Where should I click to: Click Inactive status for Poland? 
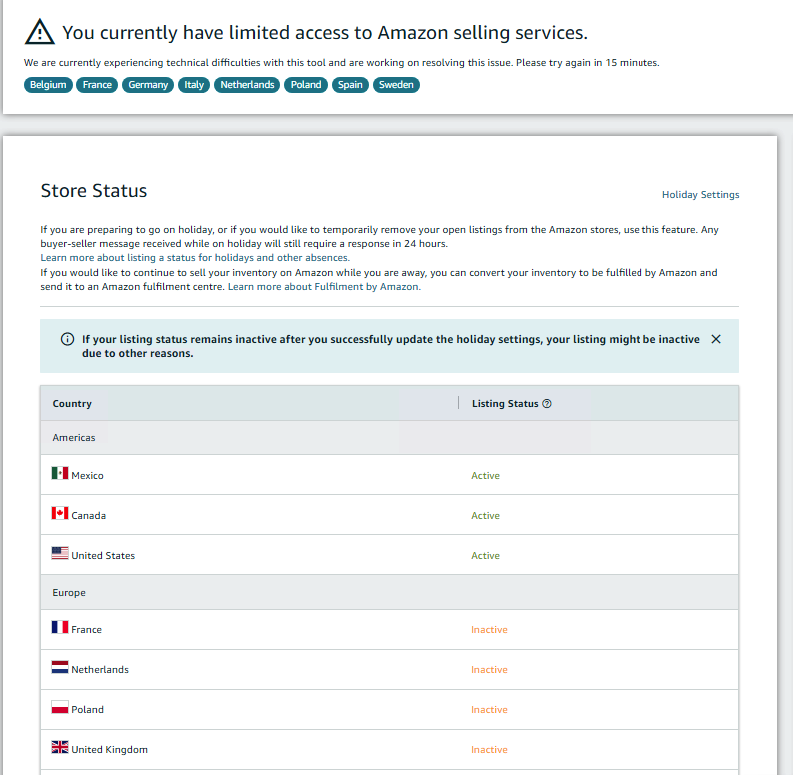coord(490,710)
